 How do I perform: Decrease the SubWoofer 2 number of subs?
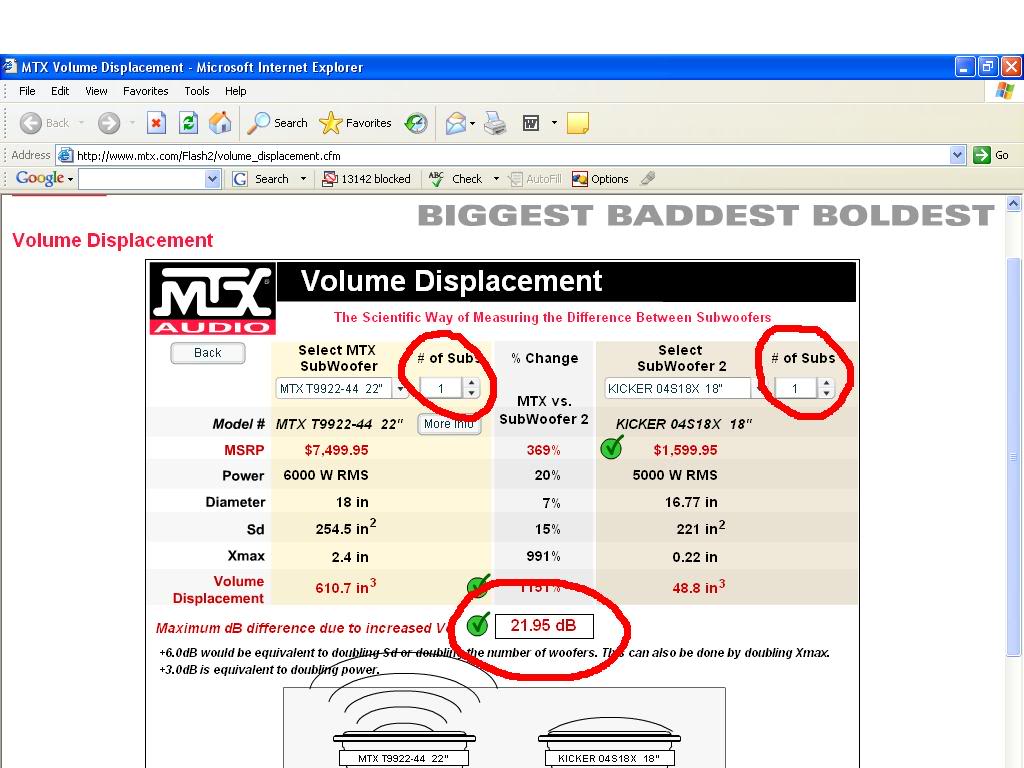[826, 394]
